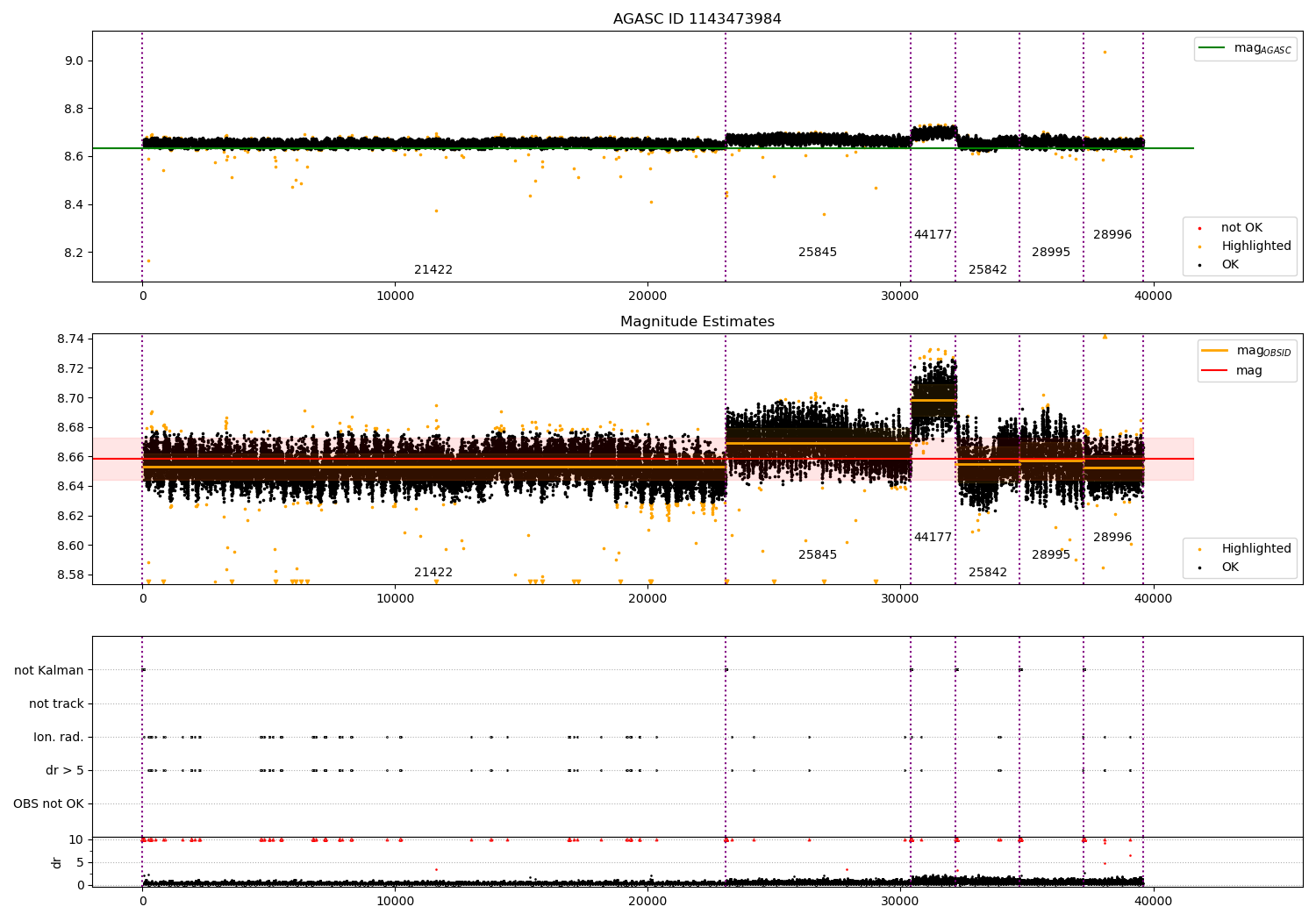Click obsid label '44177' in the AGASC ID plot

pos(933,235)
